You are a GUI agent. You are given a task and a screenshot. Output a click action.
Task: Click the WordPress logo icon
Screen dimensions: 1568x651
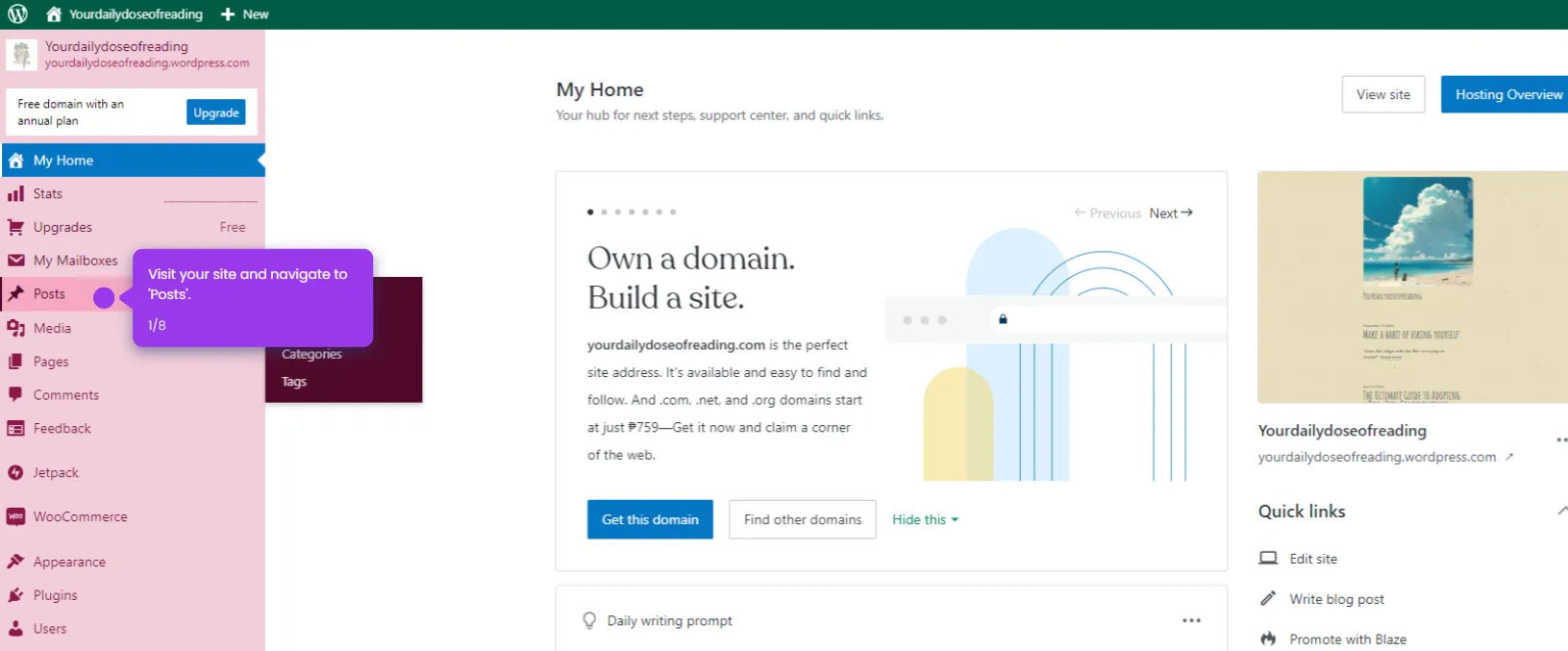[x=17, y=14]
